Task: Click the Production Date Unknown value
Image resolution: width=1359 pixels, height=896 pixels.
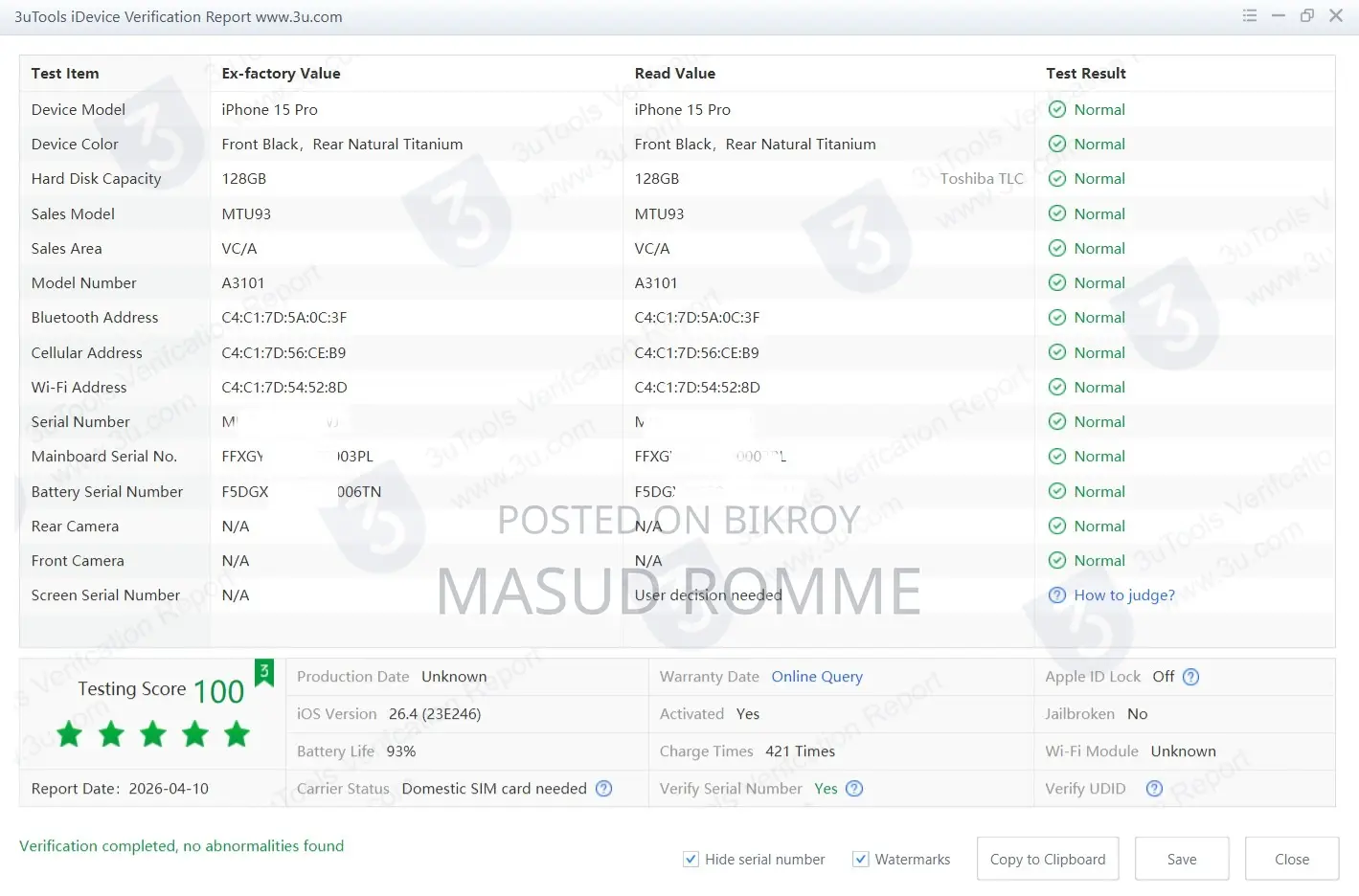Action: 454,677
